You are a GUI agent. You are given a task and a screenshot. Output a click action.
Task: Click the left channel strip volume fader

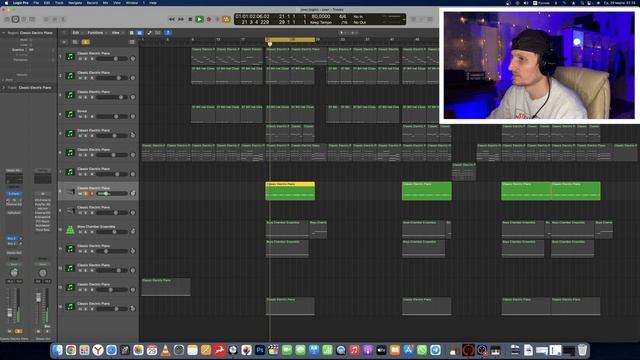point(10,313)
